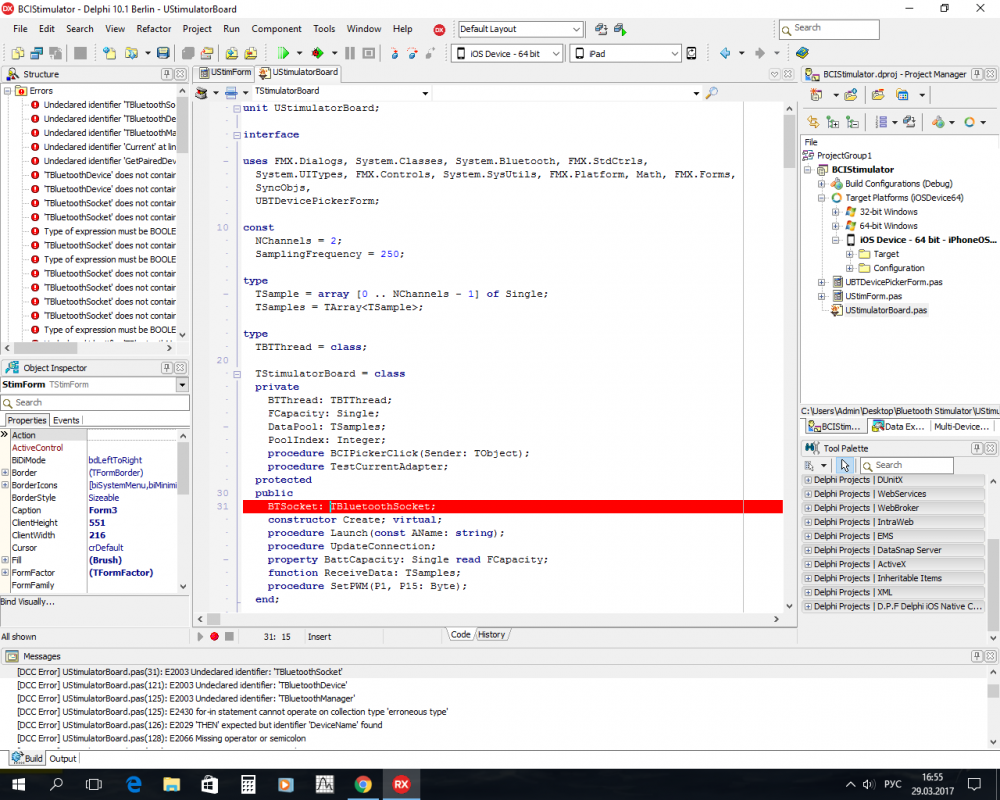Click the Save disk icon in toolbar

click(163, 54)
